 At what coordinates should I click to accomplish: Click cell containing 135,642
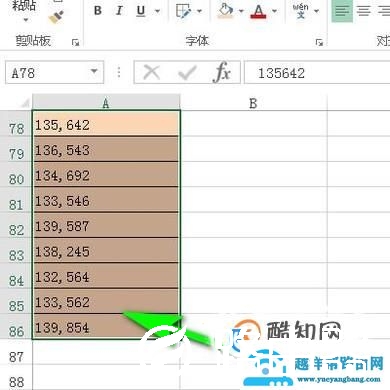[x=106, y=124]
